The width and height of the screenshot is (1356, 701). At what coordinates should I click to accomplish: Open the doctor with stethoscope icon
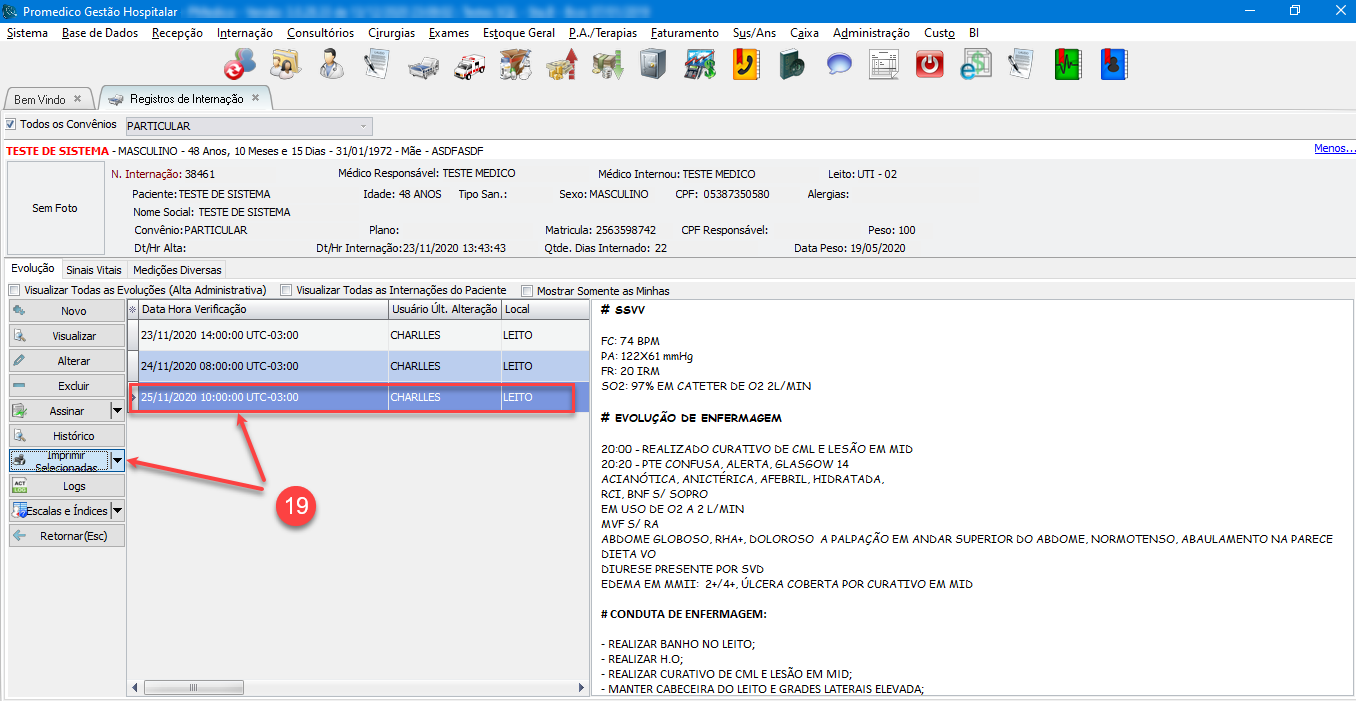click(x=331, y=65)
